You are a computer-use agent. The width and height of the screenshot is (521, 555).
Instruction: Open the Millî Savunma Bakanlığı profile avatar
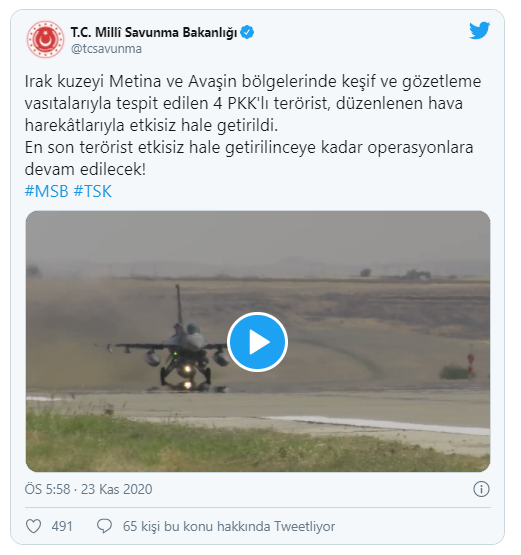(45, 39)
